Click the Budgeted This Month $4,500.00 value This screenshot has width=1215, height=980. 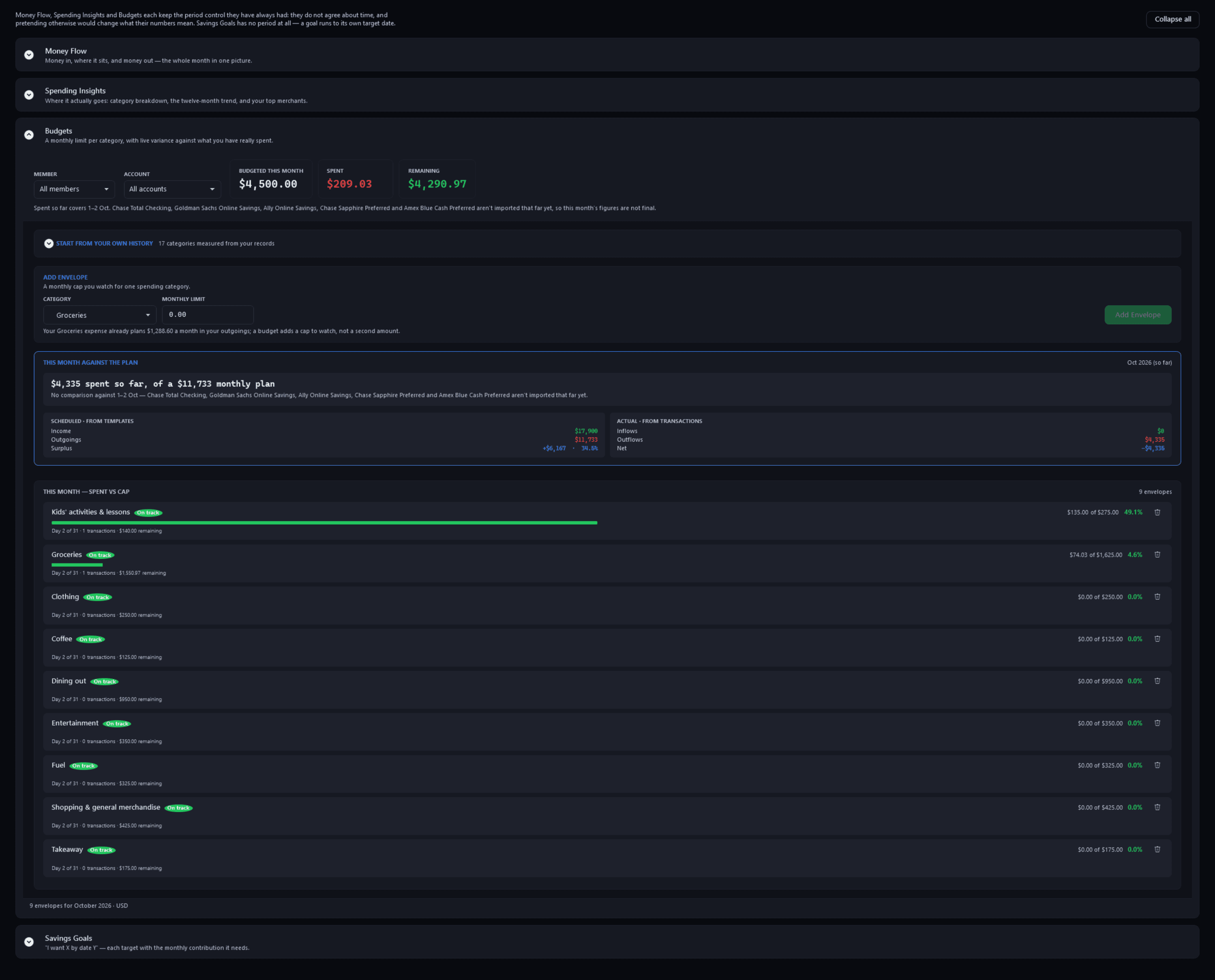[x=268, y=184]
